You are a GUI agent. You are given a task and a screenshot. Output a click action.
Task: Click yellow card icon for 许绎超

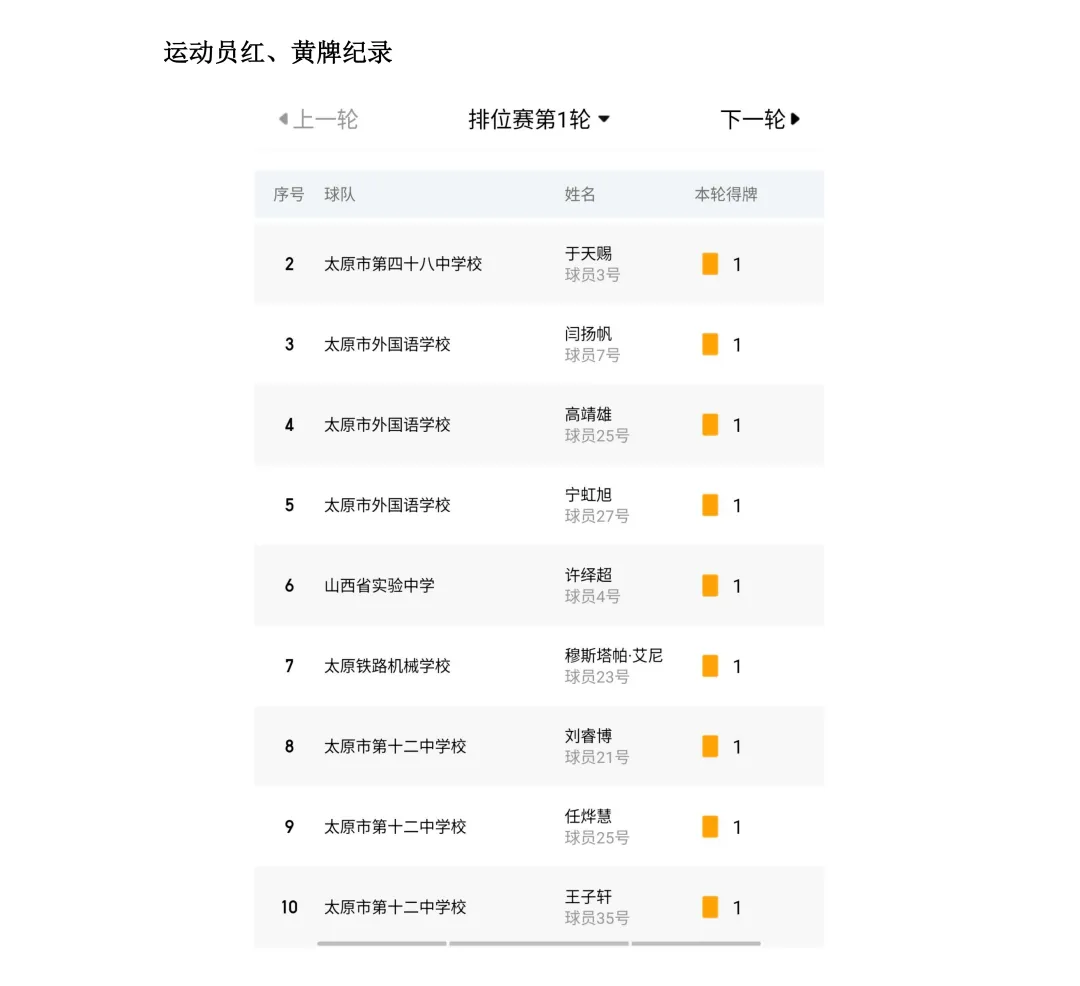pos(710,586)
